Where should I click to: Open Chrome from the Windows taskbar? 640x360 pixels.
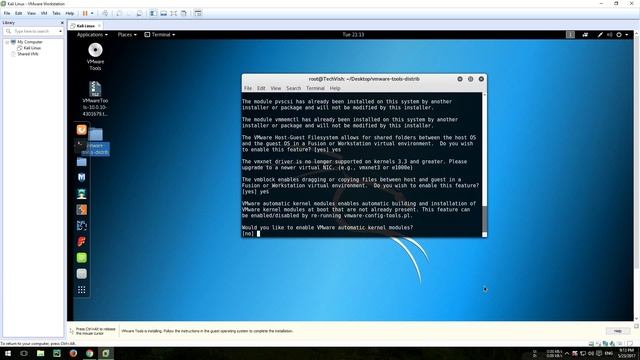tap(89, 353)
